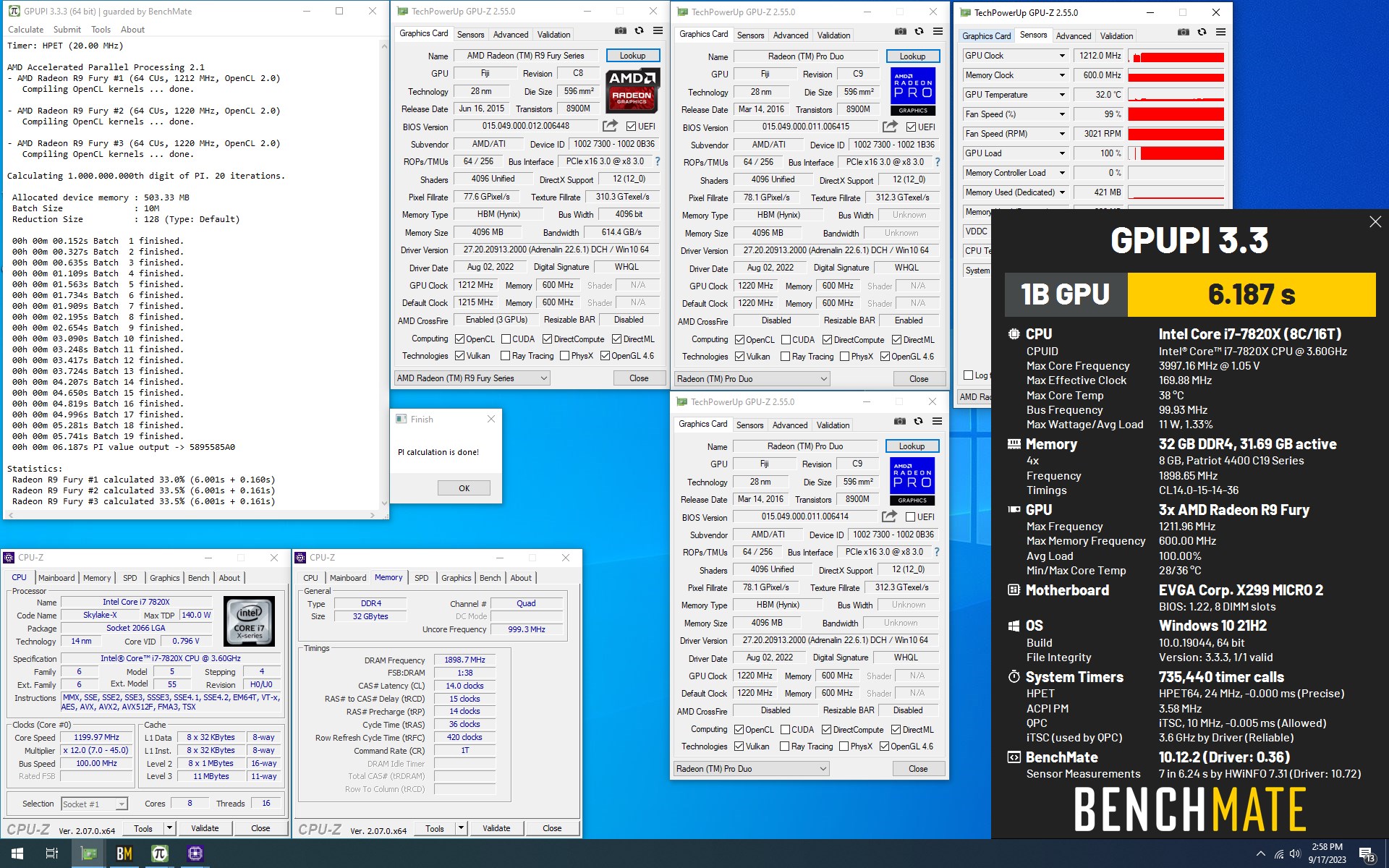This screenshot has width=1389, height=868.
Task: Open GPU selector dropdown in top Pro Duo GPU-Z
Action: click(752, 379)
